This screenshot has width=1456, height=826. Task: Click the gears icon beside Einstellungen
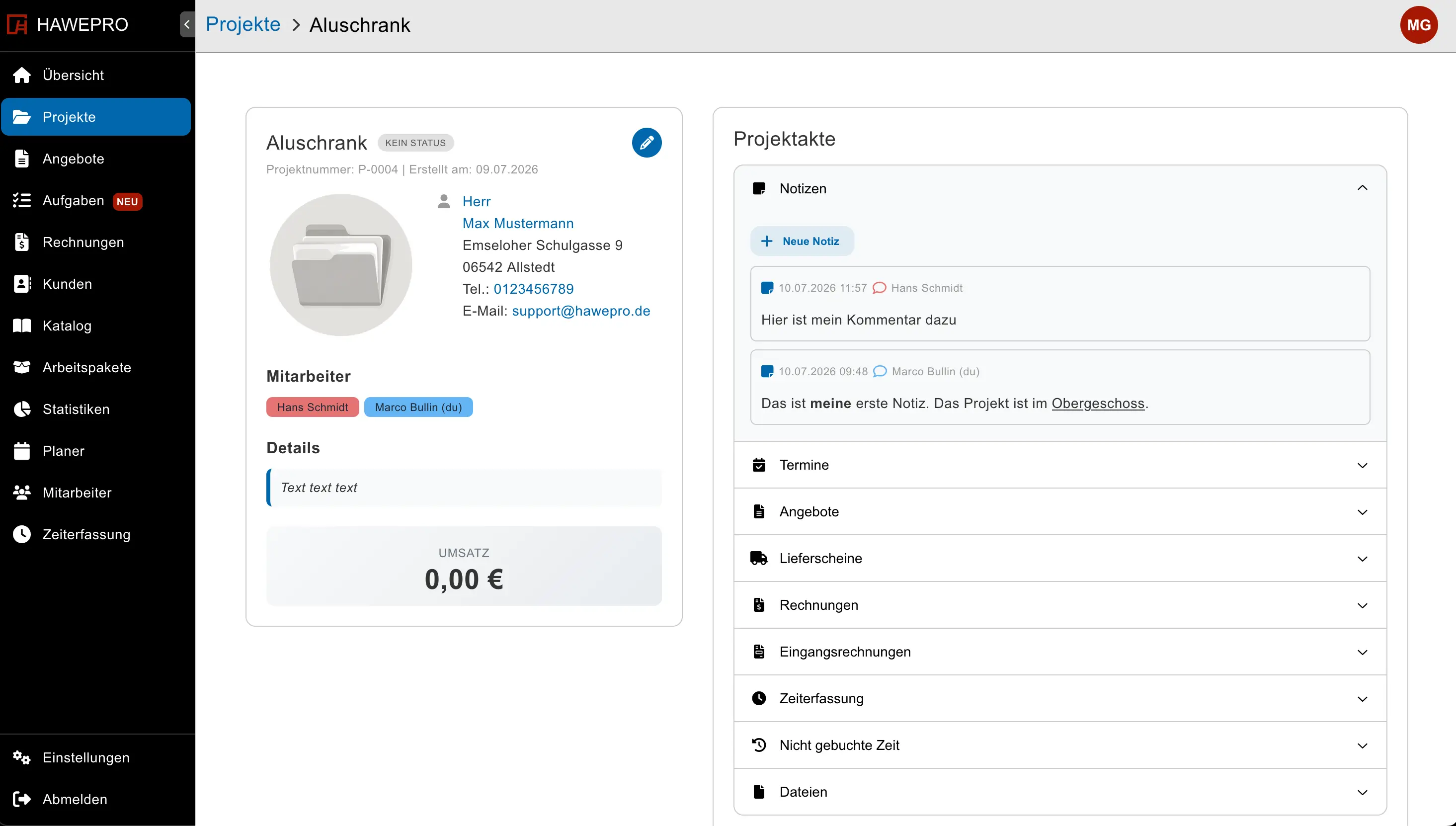click(21, 757)
